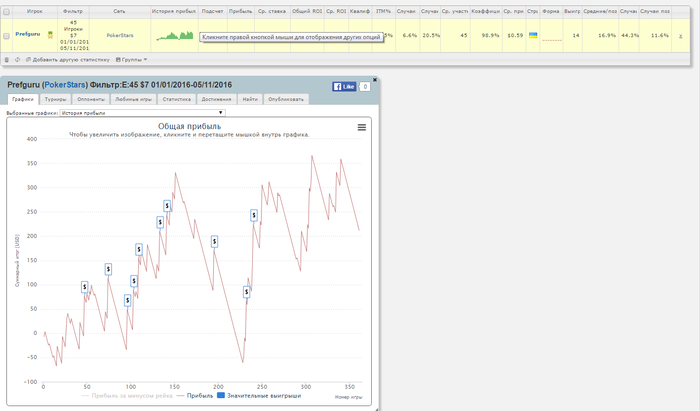Switch to the Найти tab

point(250,99)
